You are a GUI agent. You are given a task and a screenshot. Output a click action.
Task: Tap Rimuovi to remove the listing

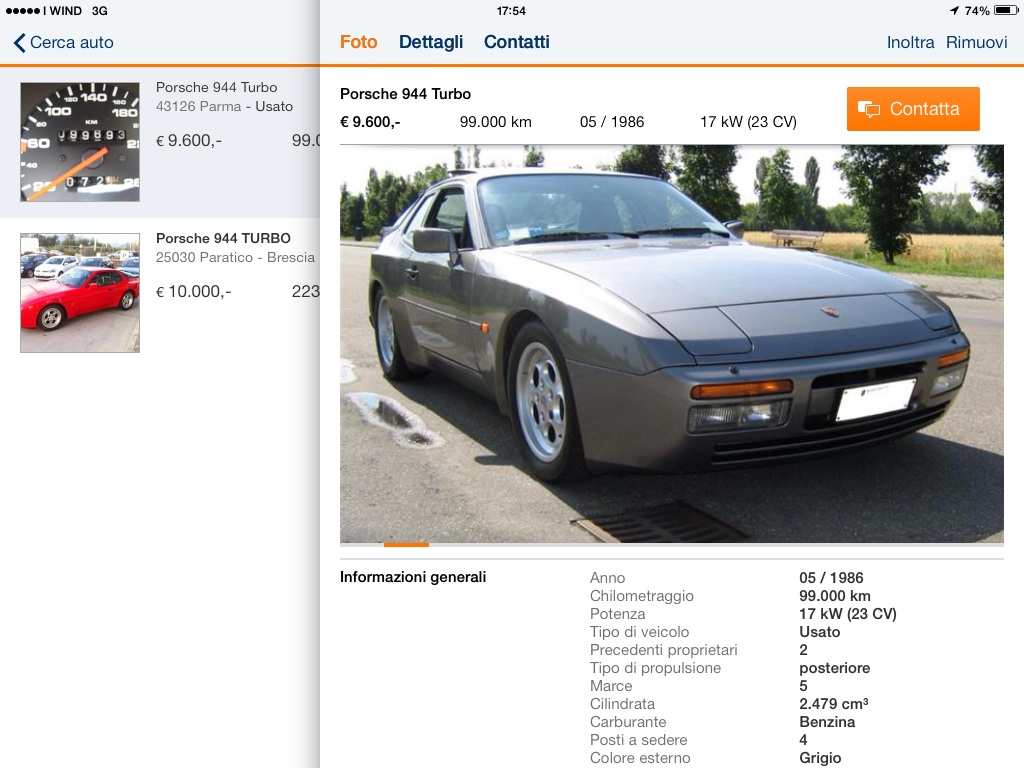coord(976,42)
